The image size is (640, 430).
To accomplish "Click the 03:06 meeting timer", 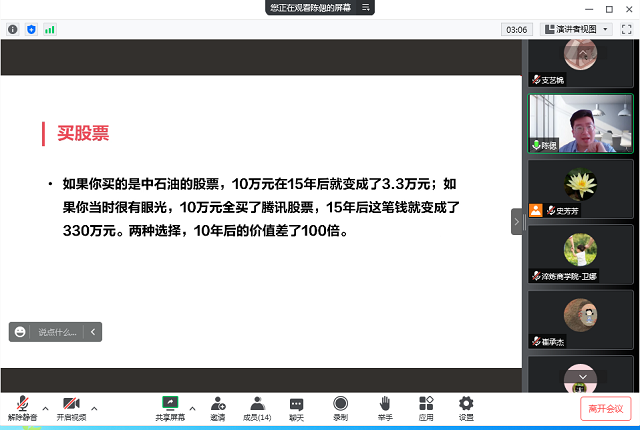I will (x=516, y=29).
